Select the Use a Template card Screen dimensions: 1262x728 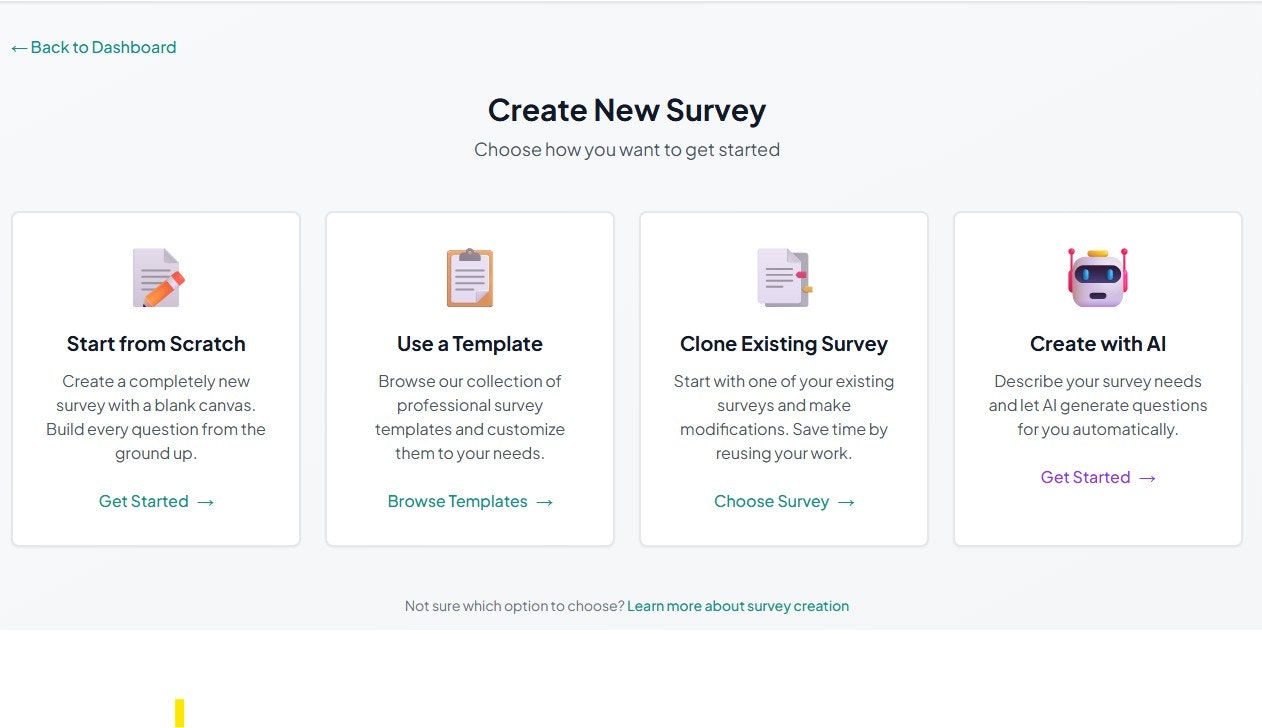pyautogui.click(x=469, y=377)
